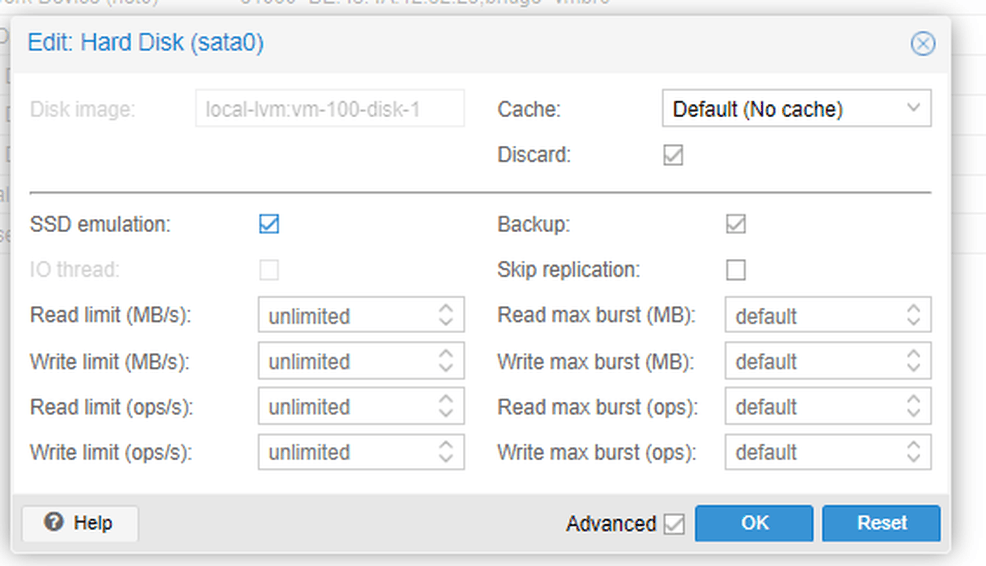This screenshot has width=986, height=566.
Task: Click the OK button
Action: pyautogui.click(x=754, y=523)
